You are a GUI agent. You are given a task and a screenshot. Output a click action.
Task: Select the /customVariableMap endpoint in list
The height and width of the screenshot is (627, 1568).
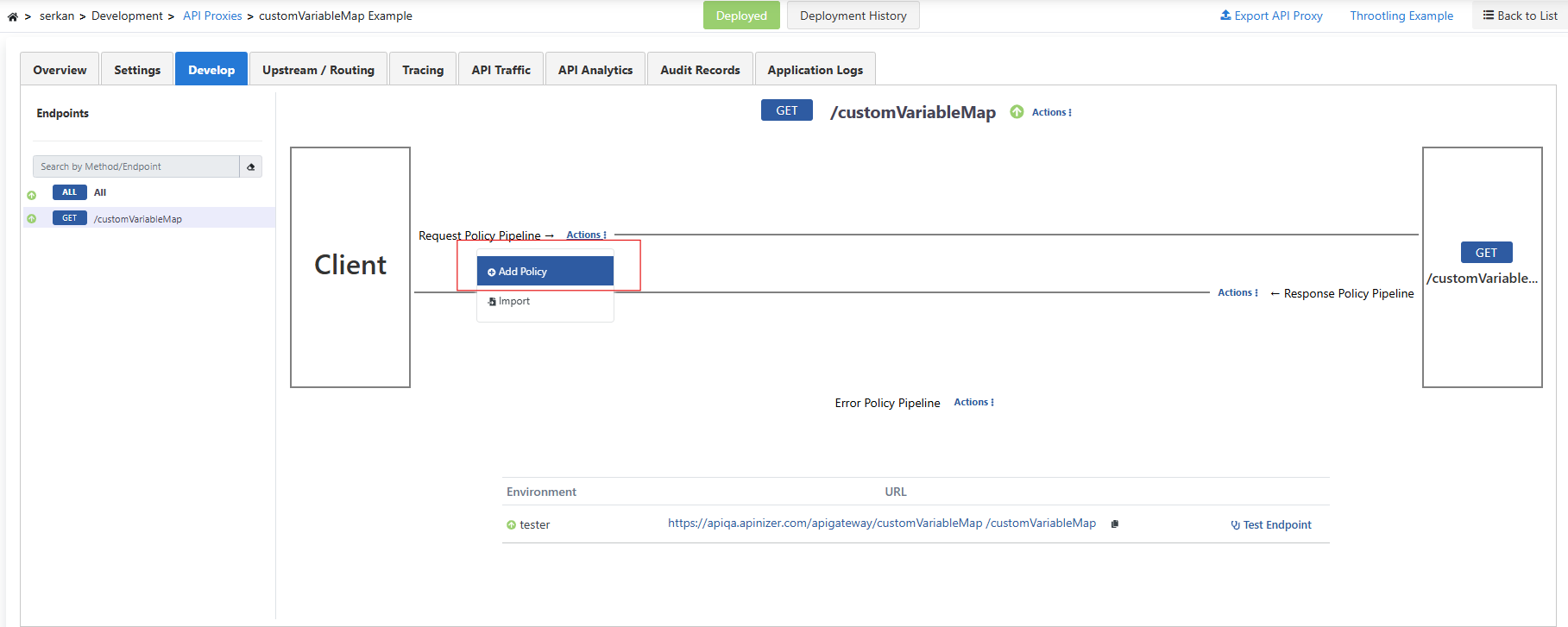(138, 219)
